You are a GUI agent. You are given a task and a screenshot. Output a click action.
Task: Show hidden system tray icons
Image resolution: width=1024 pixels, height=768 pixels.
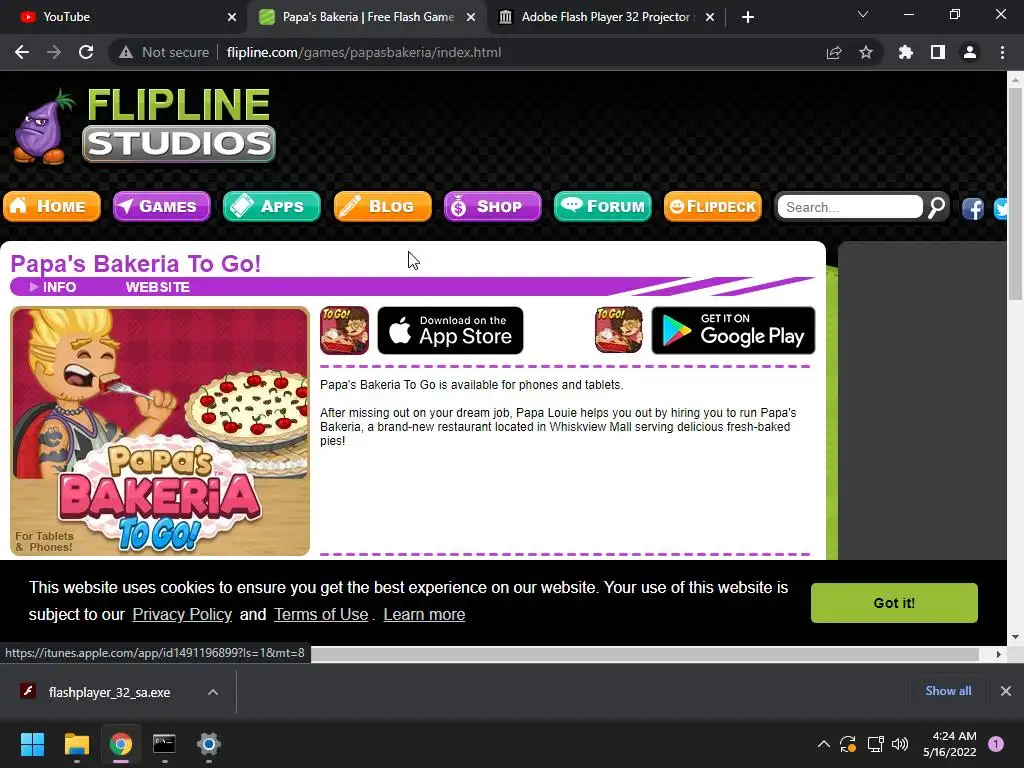pyautogui.click(x=824, y=744)
